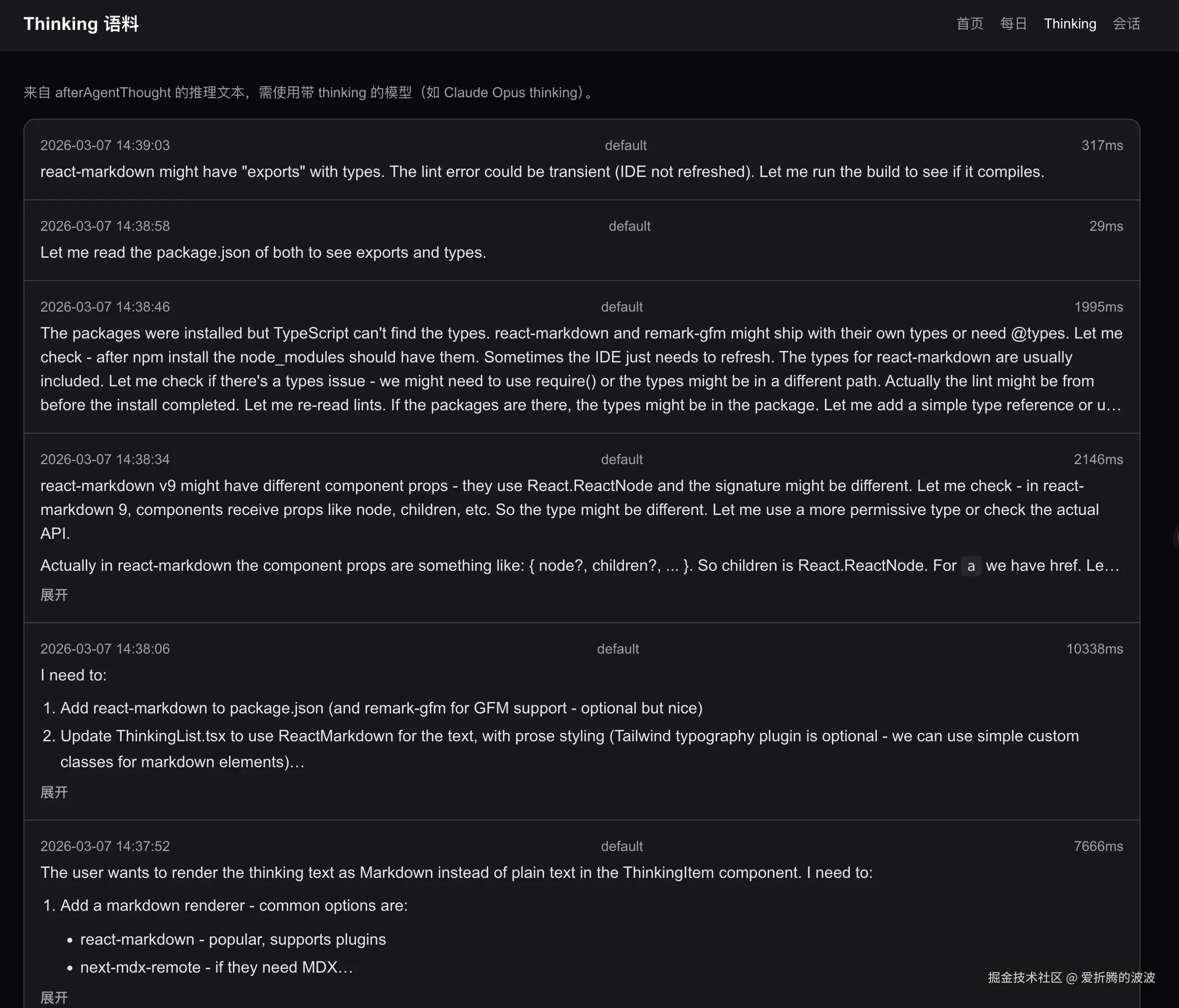
Task: Select the Thinking navigation item
Action: point(1070,24)
